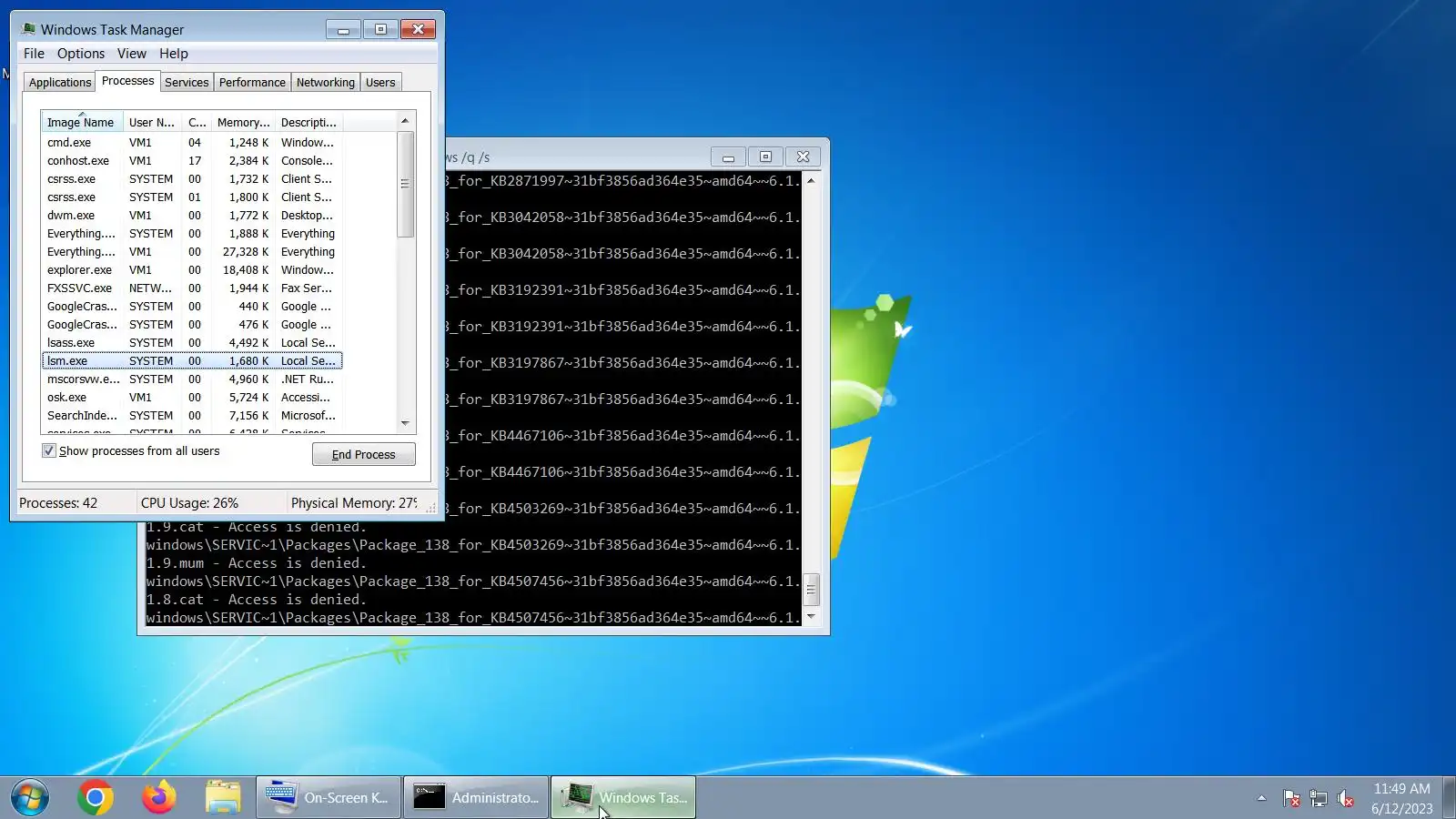Sort processes by User Name column
Image resolution: width=1456 pixels, height=819 pixels.
152,122
